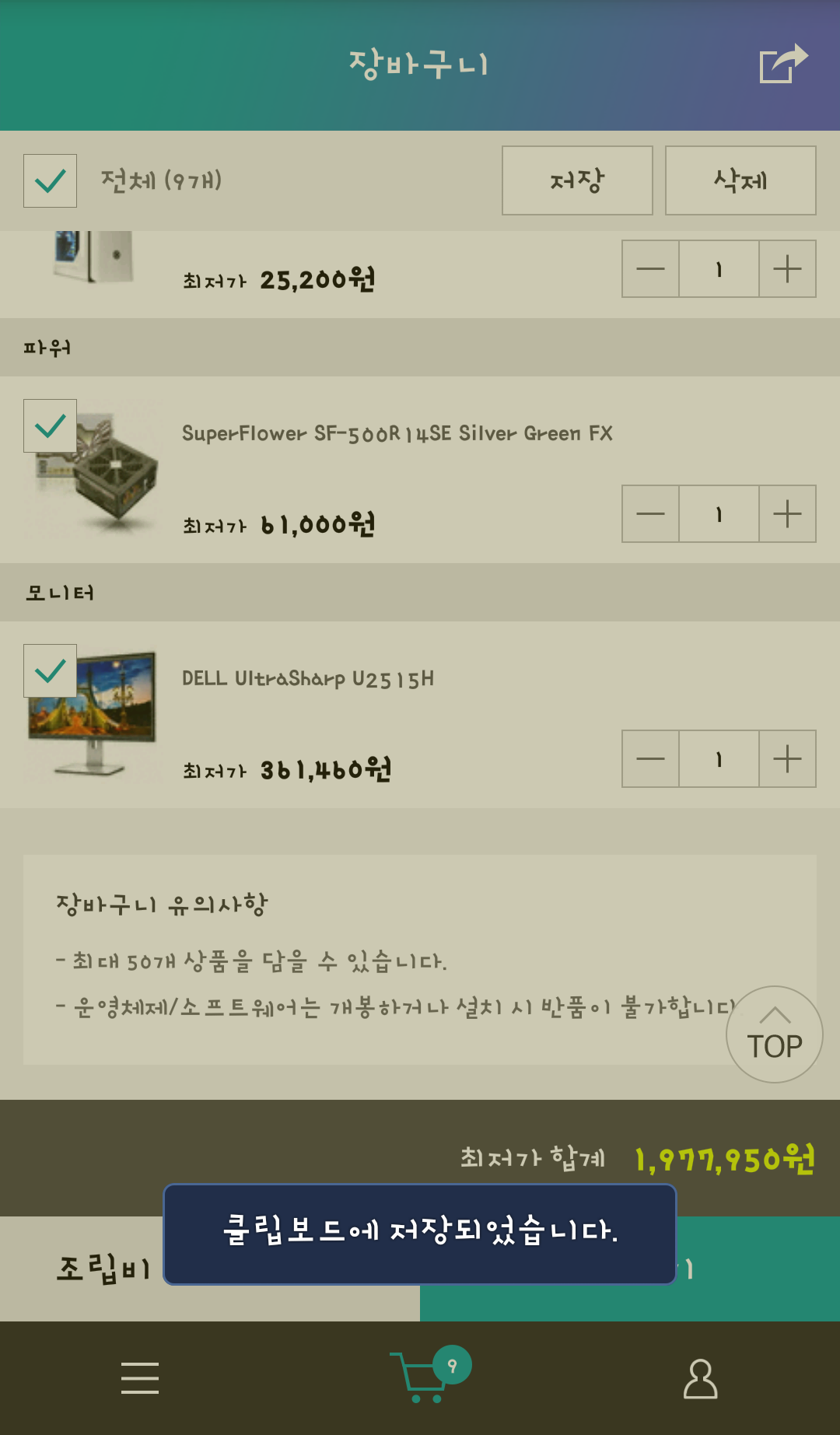The image size is (840, 1435).
Task: Tap the share icon in header
Action: 783,64
